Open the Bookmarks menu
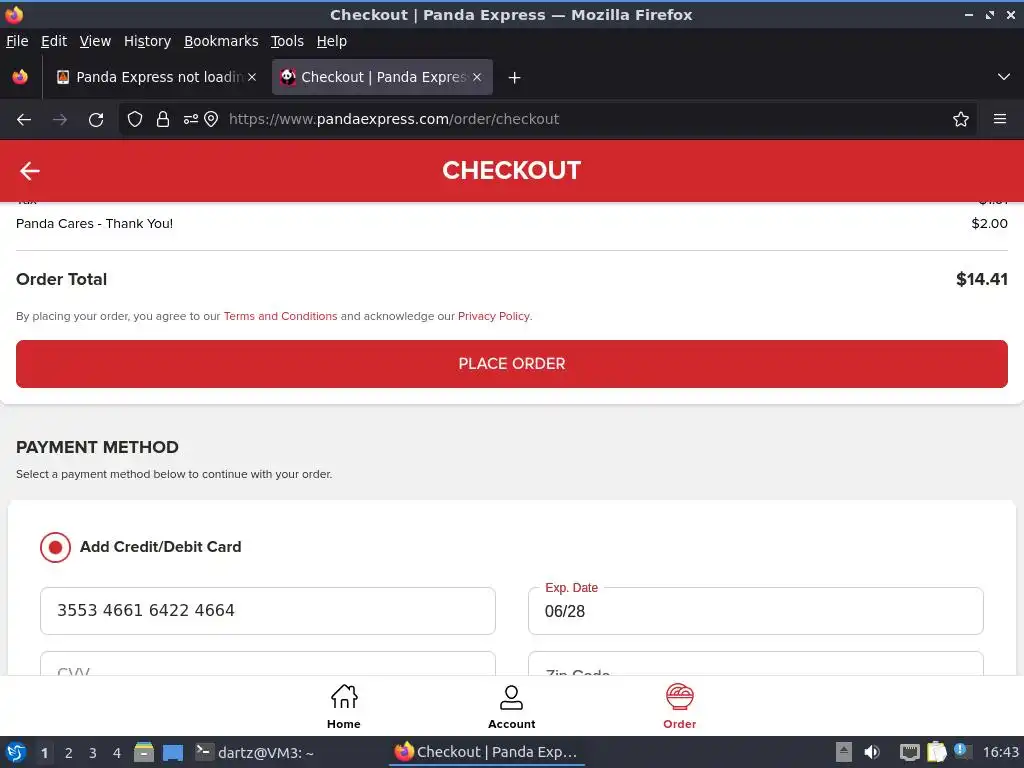The width and height of the screenshot is (1024, 768). coord(221,41)
